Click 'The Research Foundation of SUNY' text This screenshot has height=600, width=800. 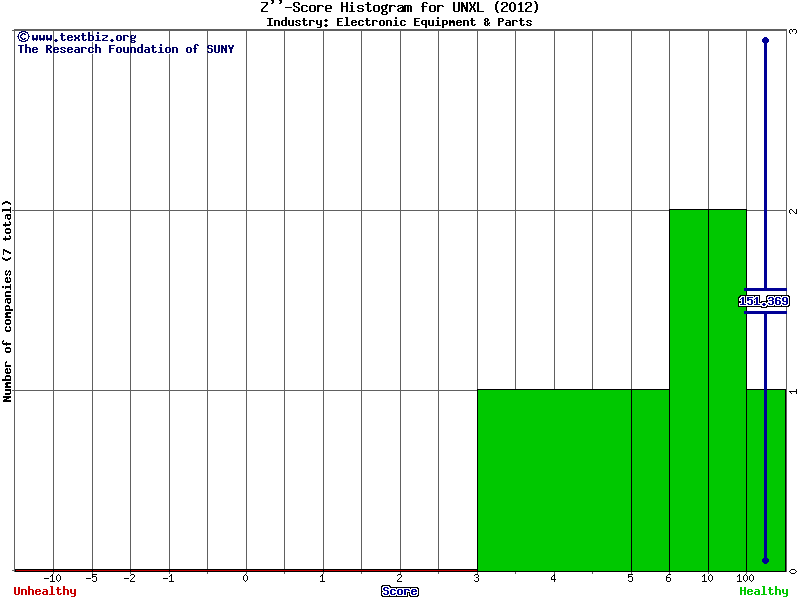point(126,49)
